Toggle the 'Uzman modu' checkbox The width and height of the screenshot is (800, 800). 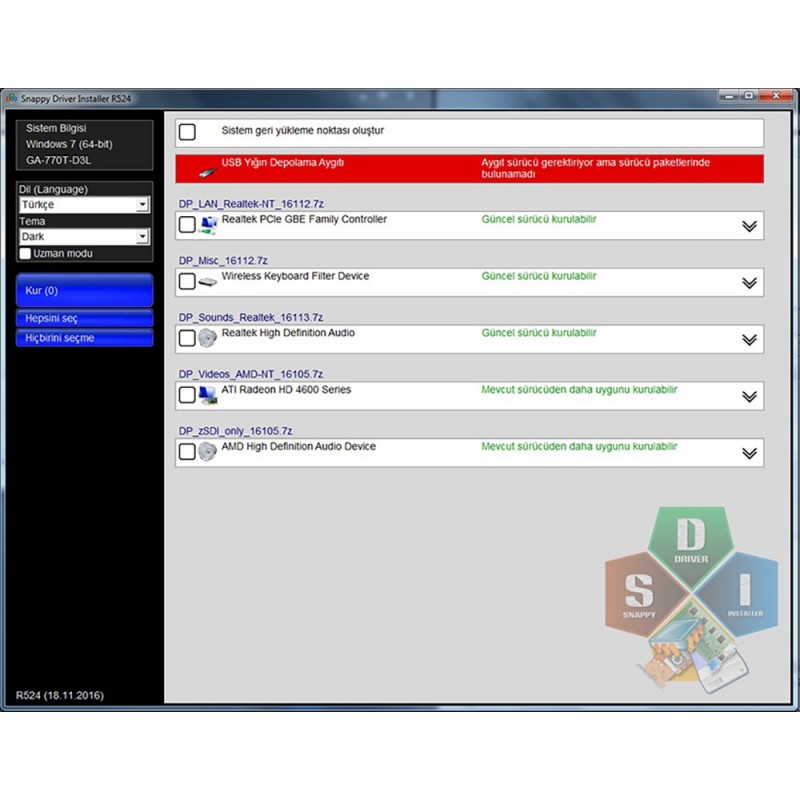[x=25, y=254]
